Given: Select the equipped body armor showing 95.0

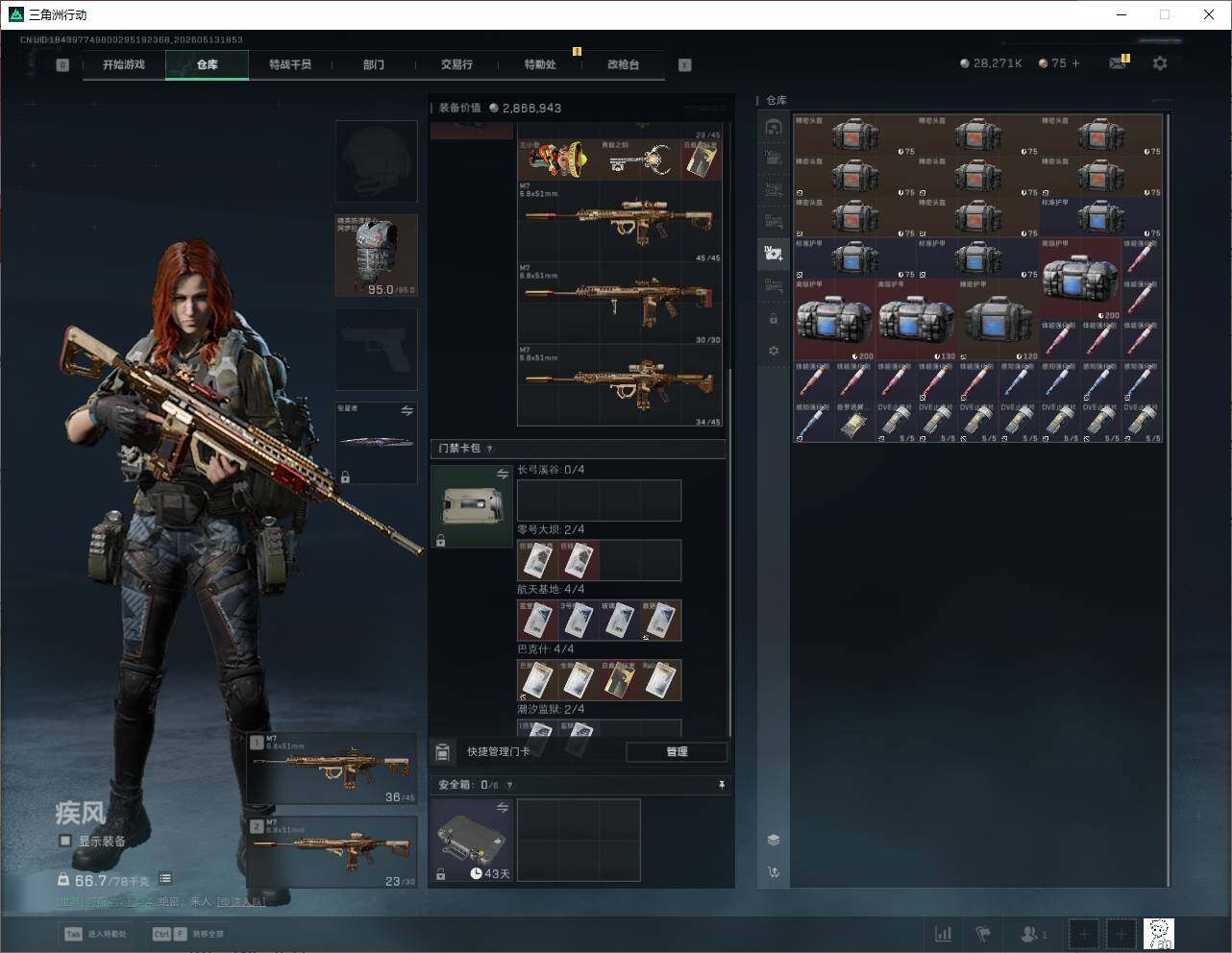Looking at the screenshot, I should click(x=376, y=256).
